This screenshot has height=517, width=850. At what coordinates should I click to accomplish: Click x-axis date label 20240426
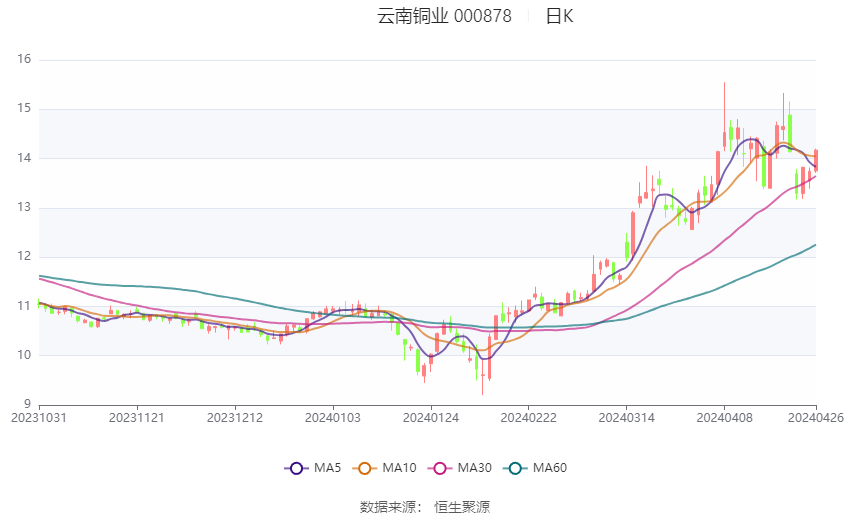816,418
